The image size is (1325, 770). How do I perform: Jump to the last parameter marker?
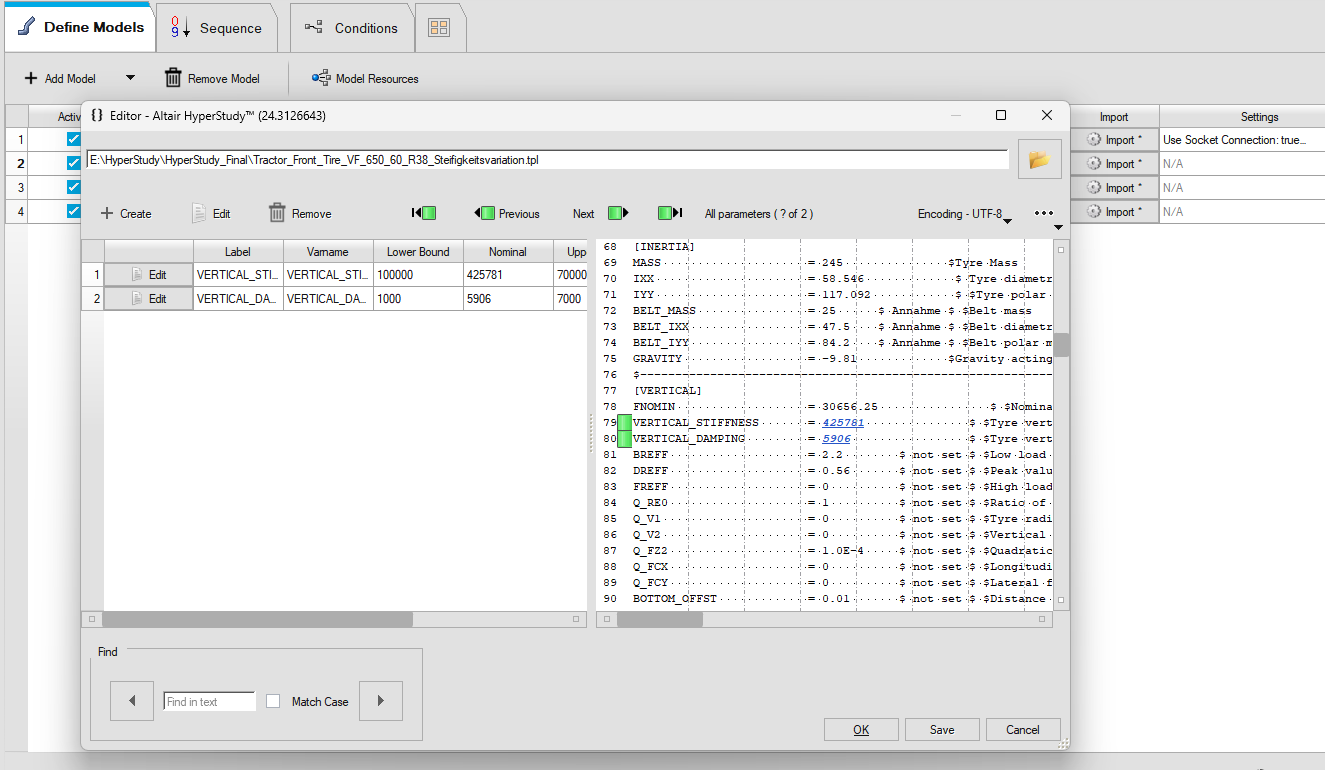click(670, 213)
